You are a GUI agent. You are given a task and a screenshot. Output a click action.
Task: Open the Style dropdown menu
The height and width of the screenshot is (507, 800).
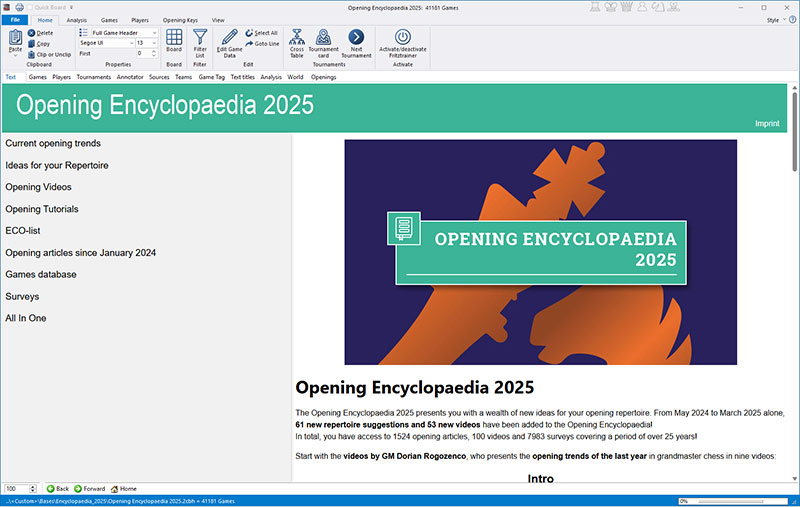pyautogui.click(x=774, y=20)
